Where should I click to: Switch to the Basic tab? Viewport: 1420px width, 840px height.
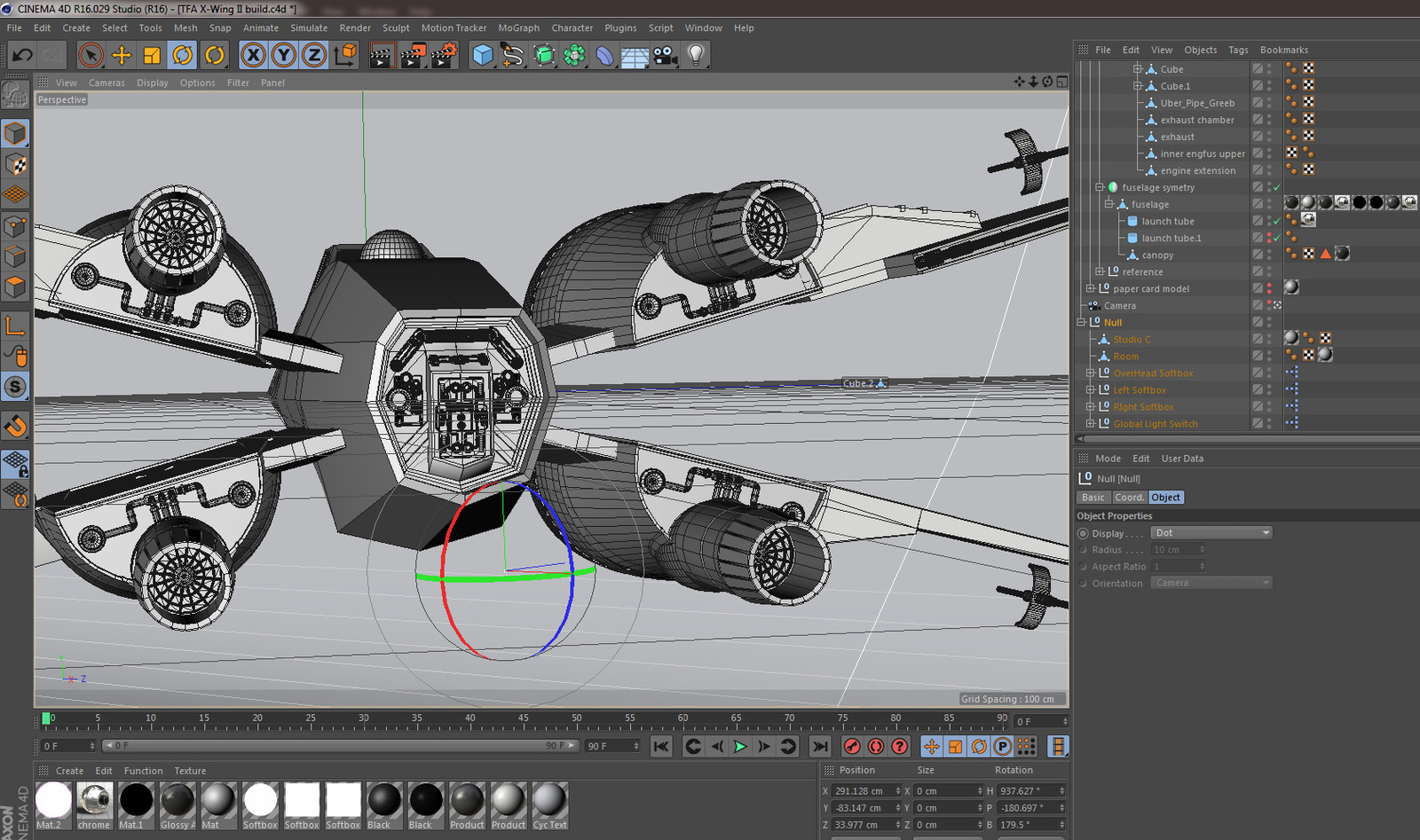tap(1093, 498)
